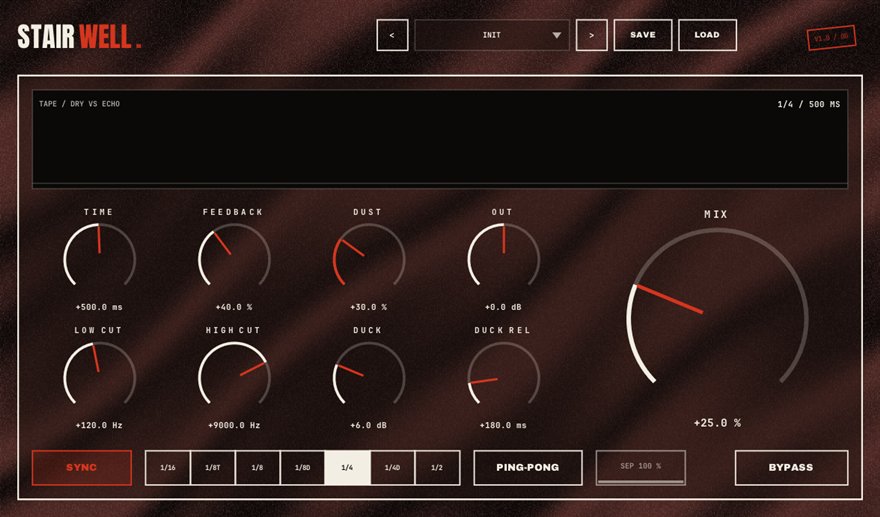Open the INIT preset dropdown
Image resolution: width=880 pixels, height=517 pixels.
492,35
